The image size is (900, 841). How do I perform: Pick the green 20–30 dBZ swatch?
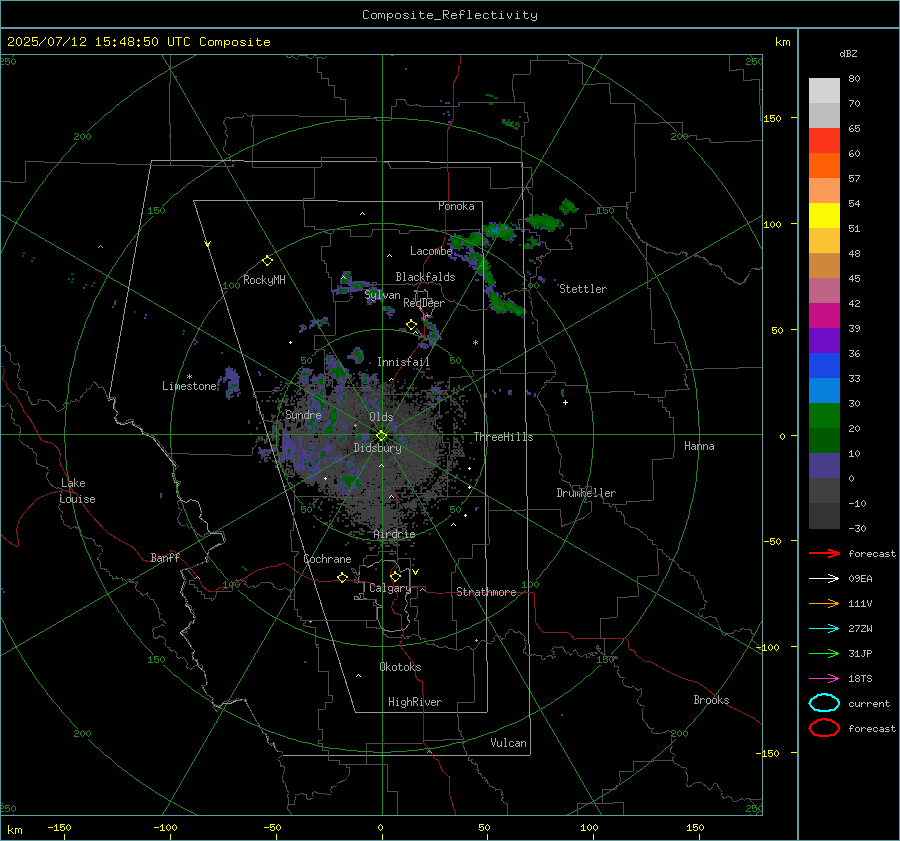[x=824, y=416]
